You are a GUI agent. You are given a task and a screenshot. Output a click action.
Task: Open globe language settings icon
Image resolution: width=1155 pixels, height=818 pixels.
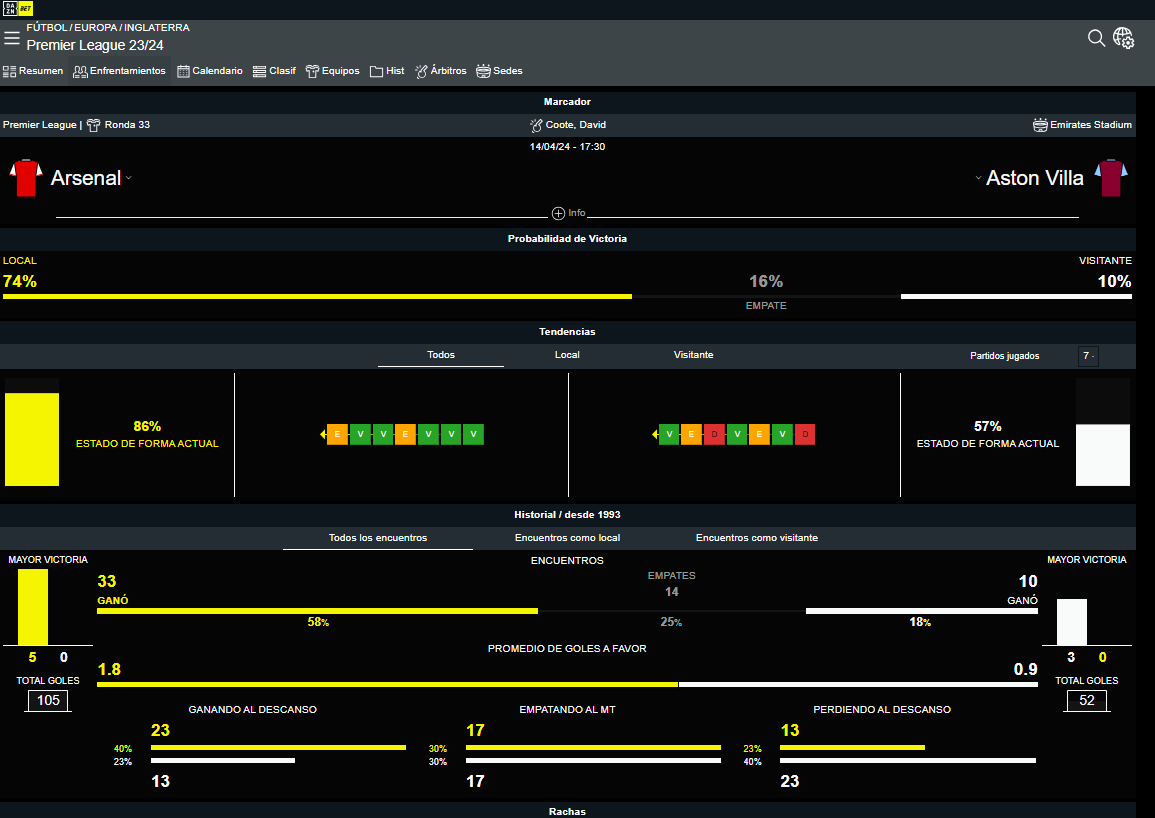(x=1124, y=38)
